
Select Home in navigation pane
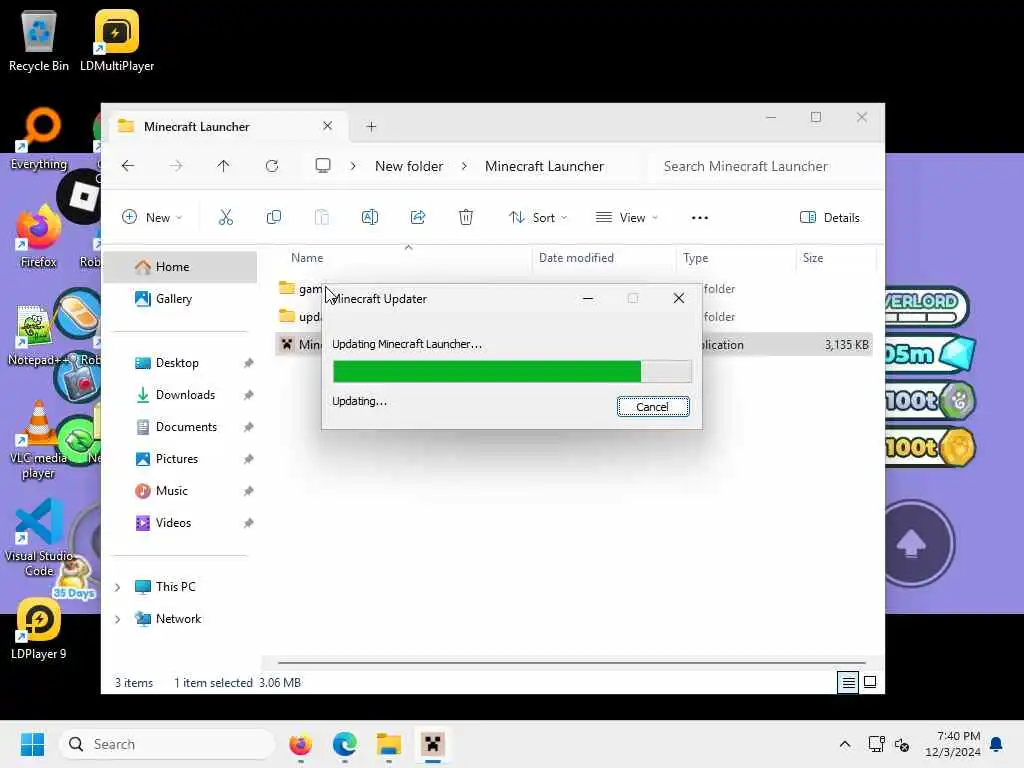point(180,266)
